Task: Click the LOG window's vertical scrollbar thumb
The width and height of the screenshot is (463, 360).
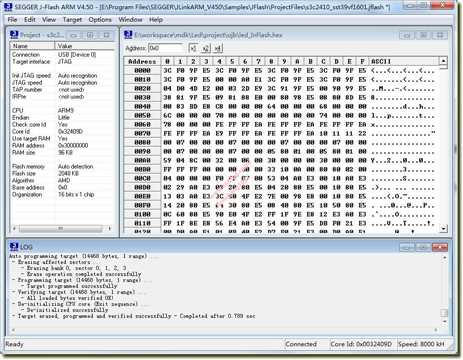Action: point(444,313)
